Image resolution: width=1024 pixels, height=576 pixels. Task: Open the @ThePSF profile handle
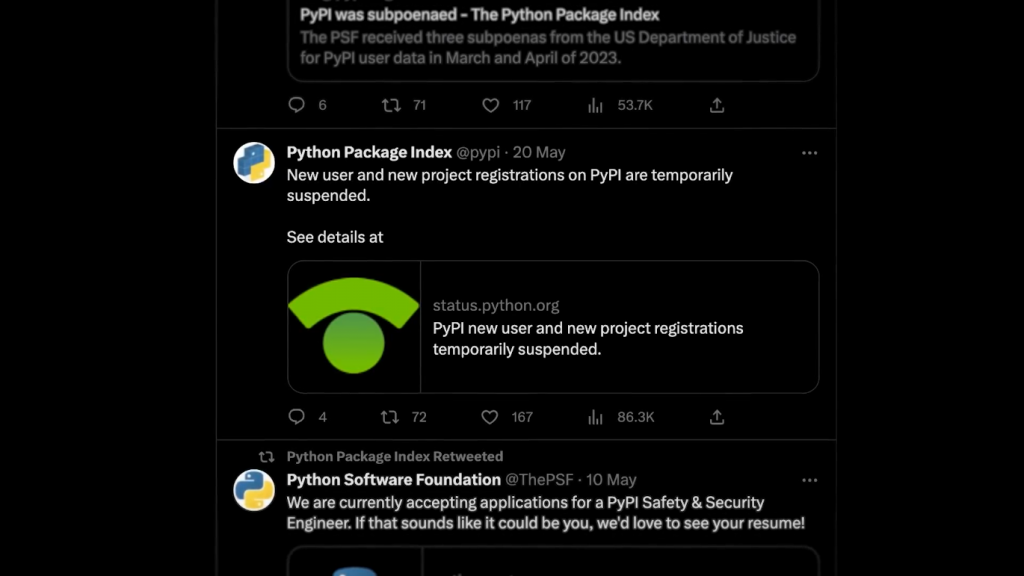[x=541, y=480]
